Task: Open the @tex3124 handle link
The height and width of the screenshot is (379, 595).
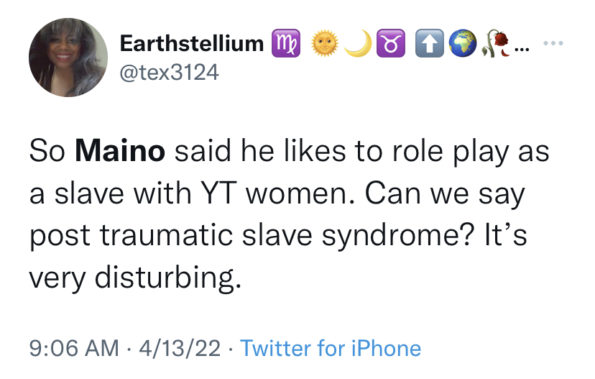Action: pos(169,72)
